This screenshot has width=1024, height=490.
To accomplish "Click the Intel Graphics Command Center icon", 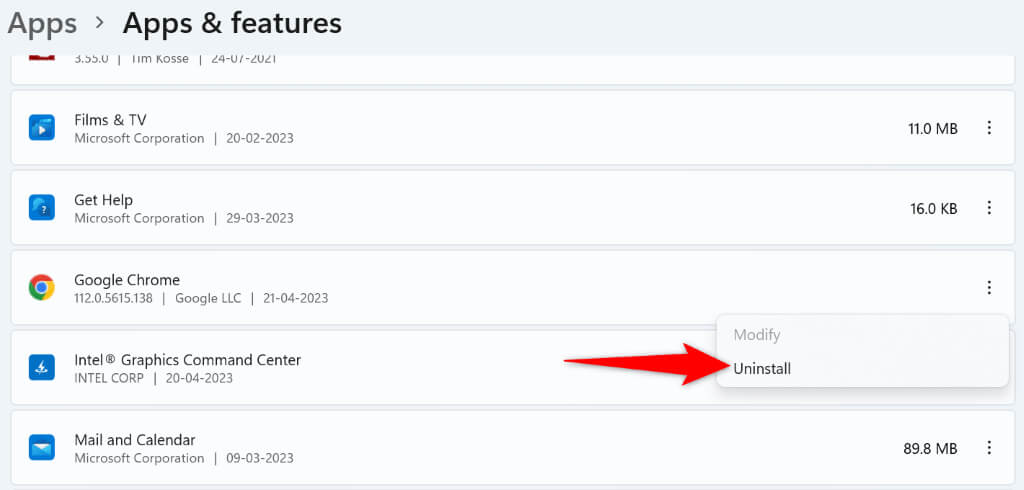I will pyautogui.click(x=41, y=368).
